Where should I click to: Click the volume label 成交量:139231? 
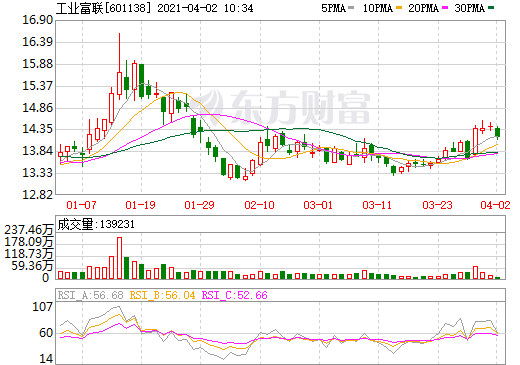coord(96,224)
